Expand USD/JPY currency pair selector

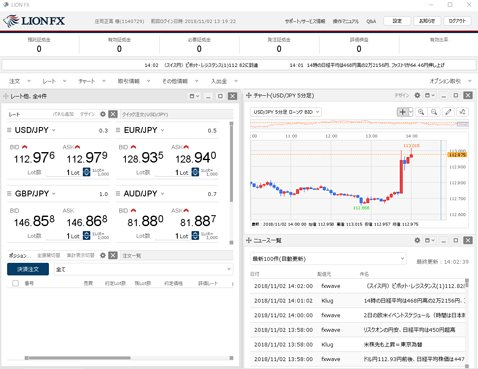54,130
